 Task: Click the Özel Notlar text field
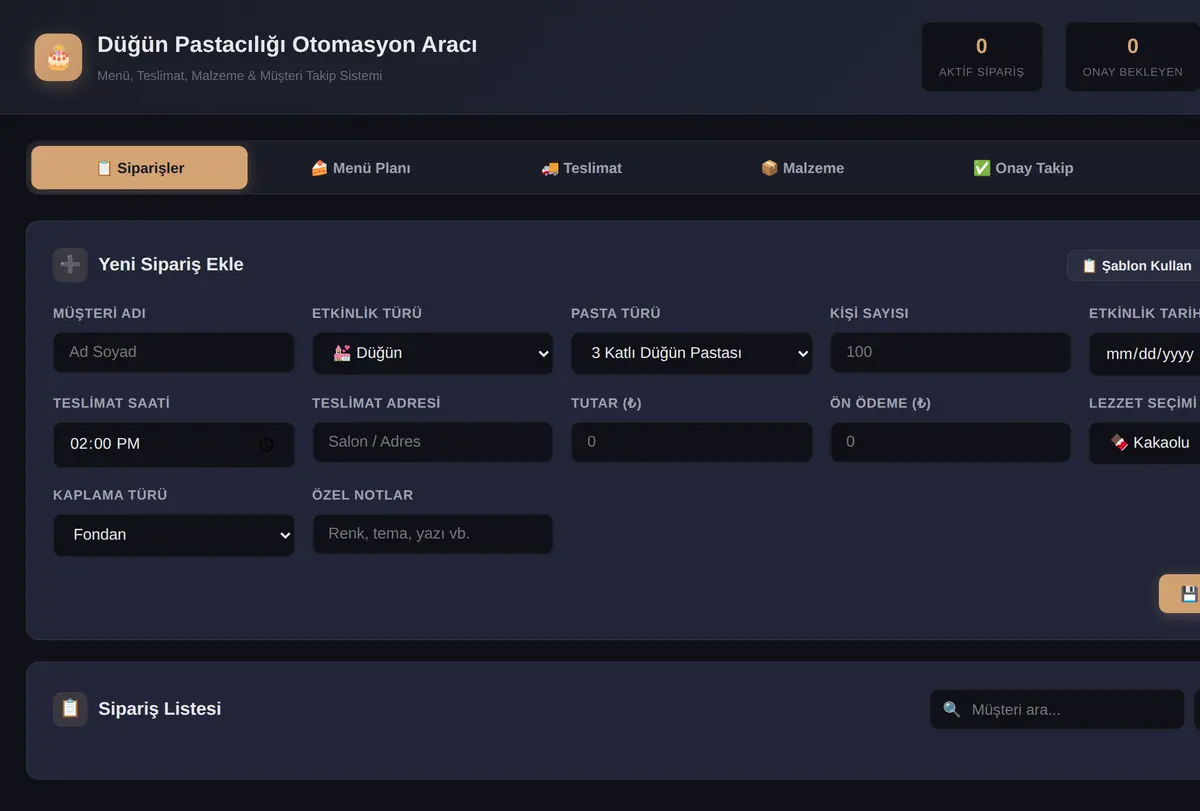coord(433,534)
